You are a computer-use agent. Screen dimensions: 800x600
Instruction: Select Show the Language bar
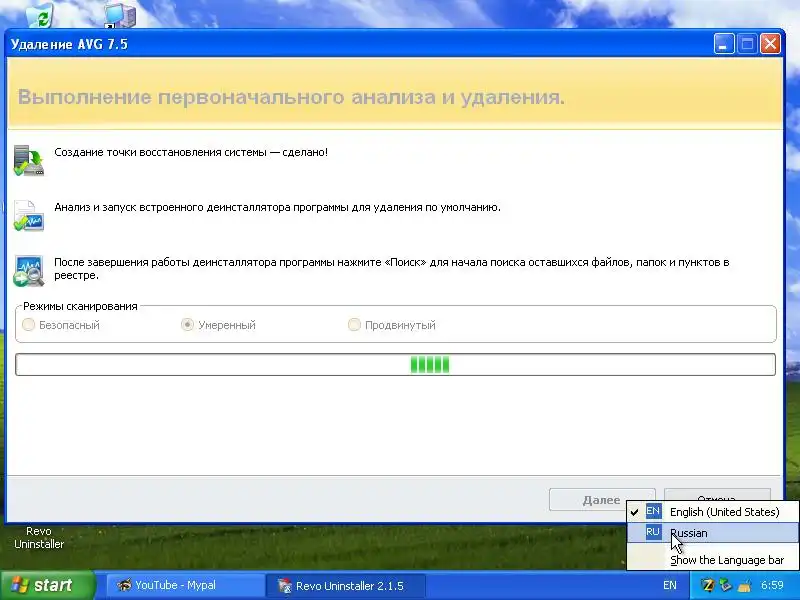coord(713,560)
